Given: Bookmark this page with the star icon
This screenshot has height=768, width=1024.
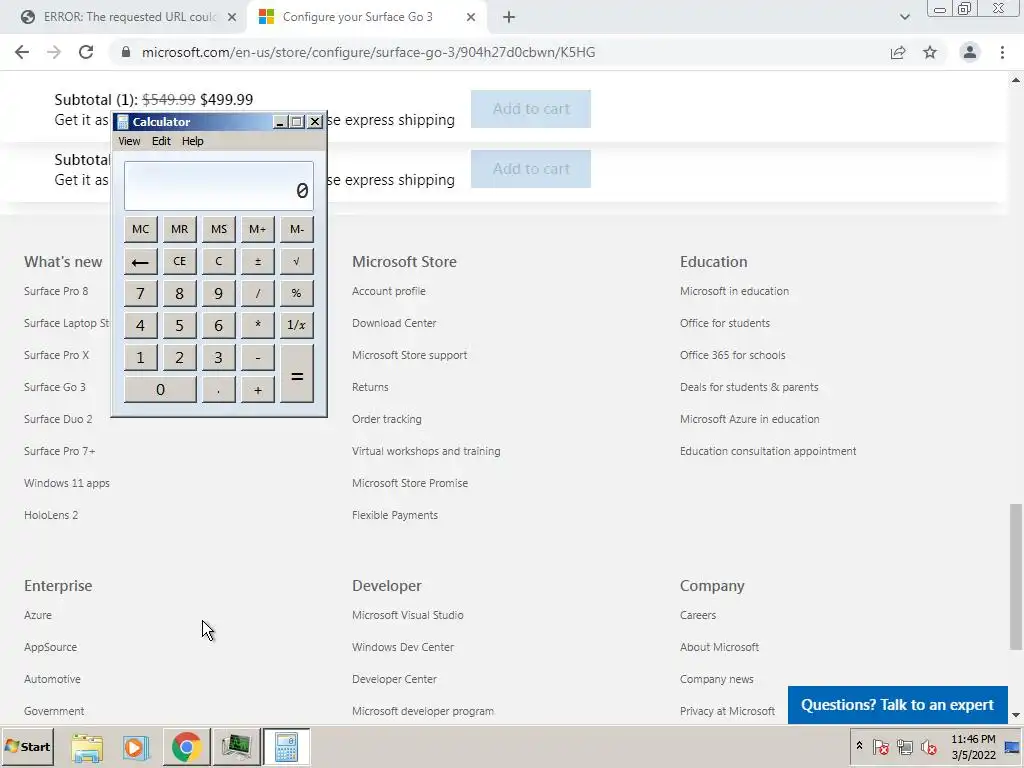Looking at the screenshot, I should [930, 52].
